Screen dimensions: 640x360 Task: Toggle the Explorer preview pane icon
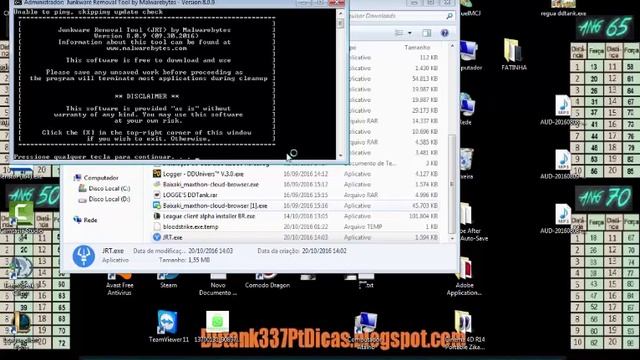tap(427, 33)
